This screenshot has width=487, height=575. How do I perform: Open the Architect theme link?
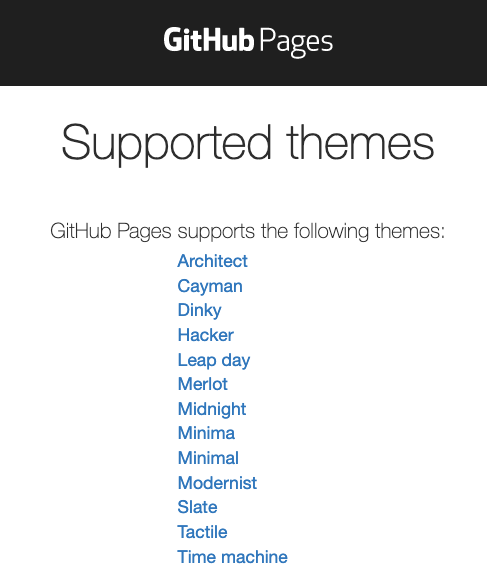(212, 261)
